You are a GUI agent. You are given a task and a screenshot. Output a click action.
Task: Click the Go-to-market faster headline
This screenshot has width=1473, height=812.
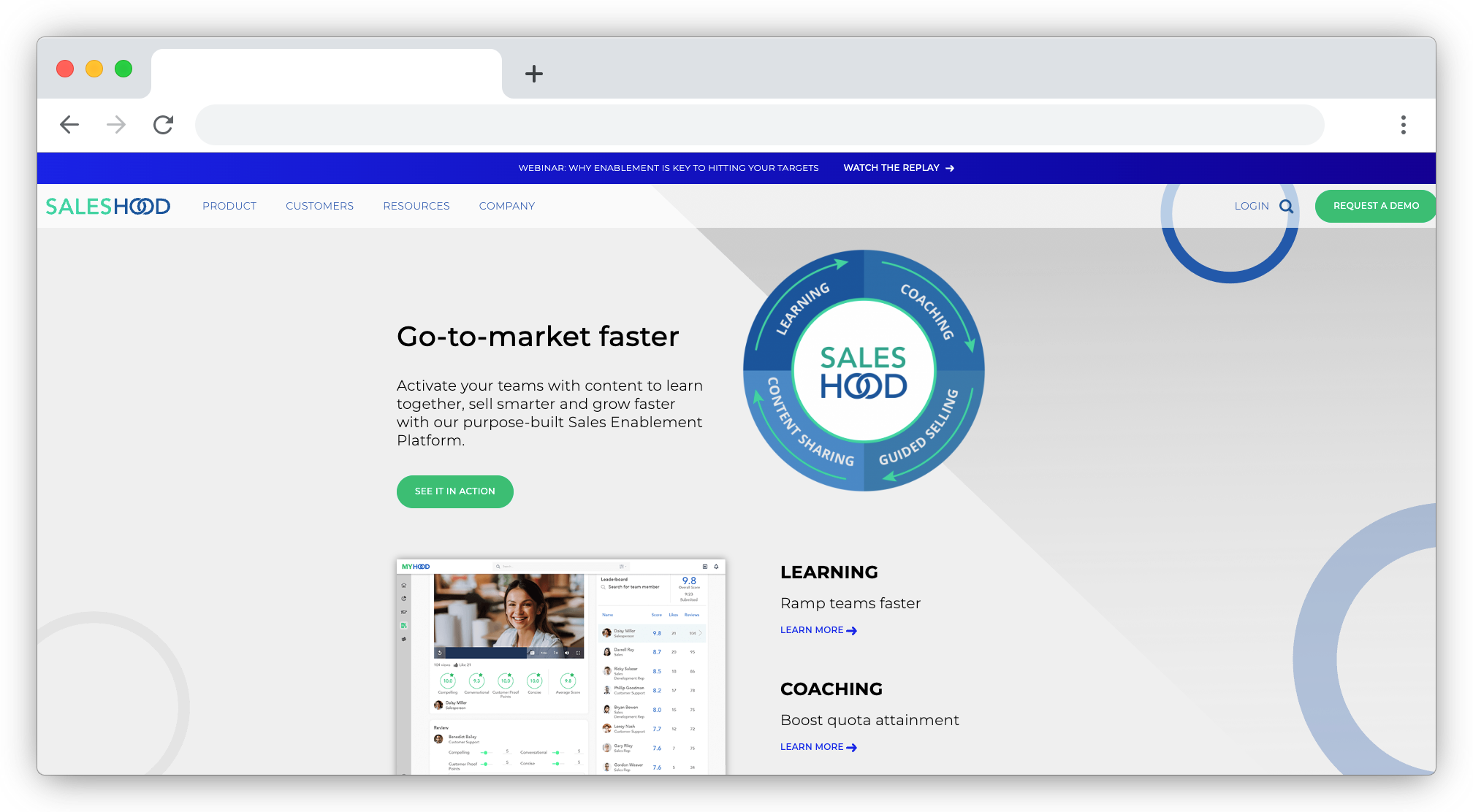538,337
